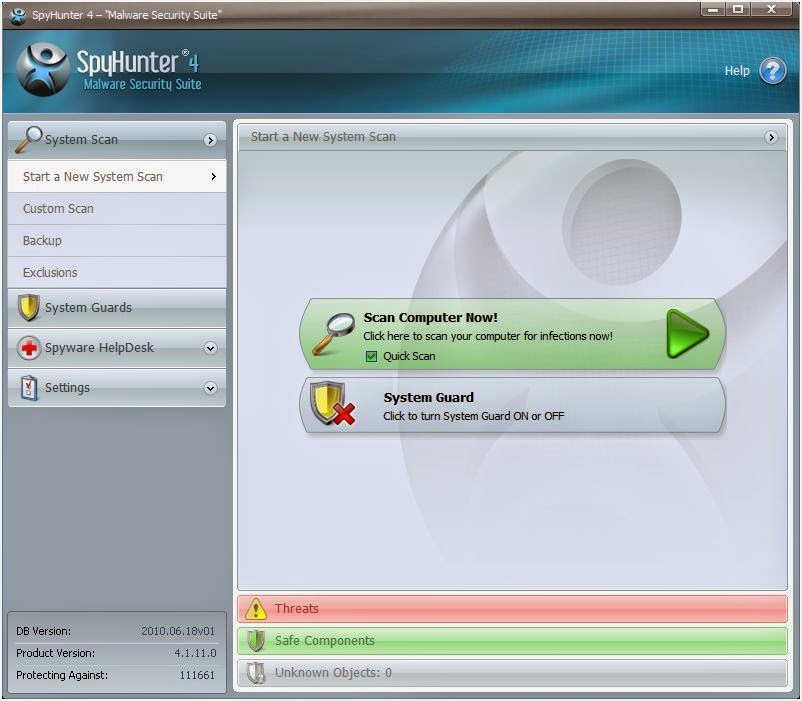802x701 pixels.
Task: Click the blue Help question mark icon
Action: tap(772, 71)
